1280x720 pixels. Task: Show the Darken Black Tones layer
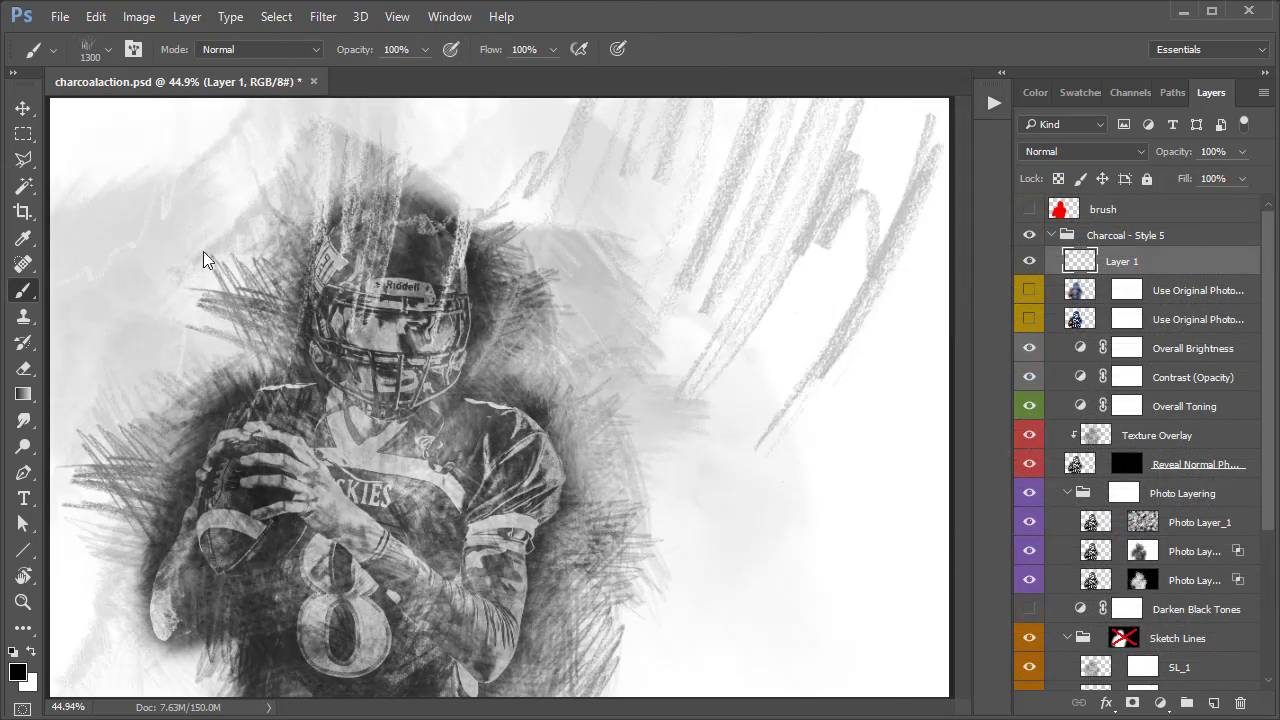[1029, 609]
